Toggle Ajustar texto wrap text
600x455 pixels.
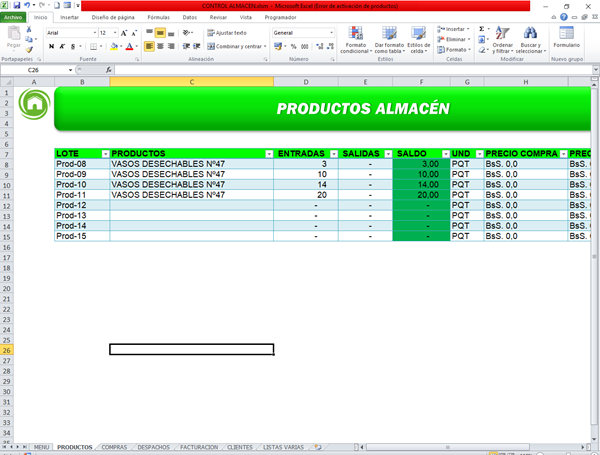(227, 33)
